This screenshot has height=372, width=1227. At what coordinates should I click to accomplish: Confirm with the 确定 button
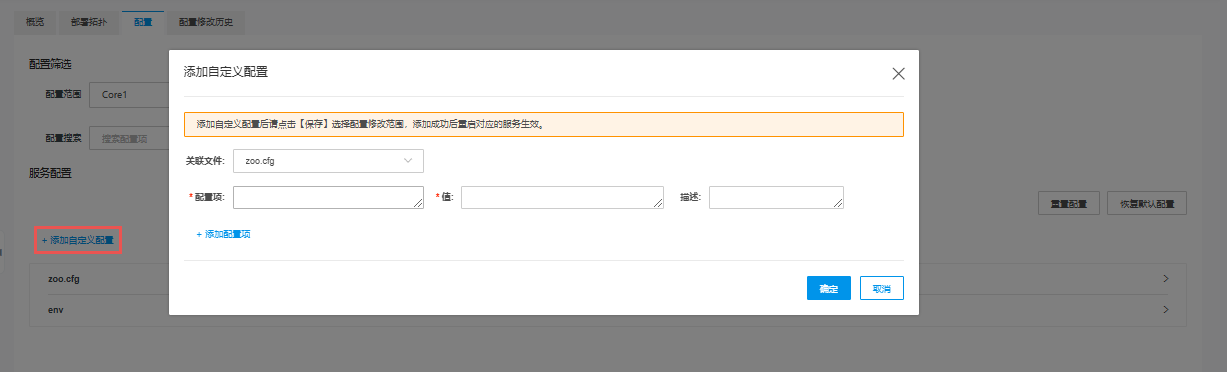[829, 288]
